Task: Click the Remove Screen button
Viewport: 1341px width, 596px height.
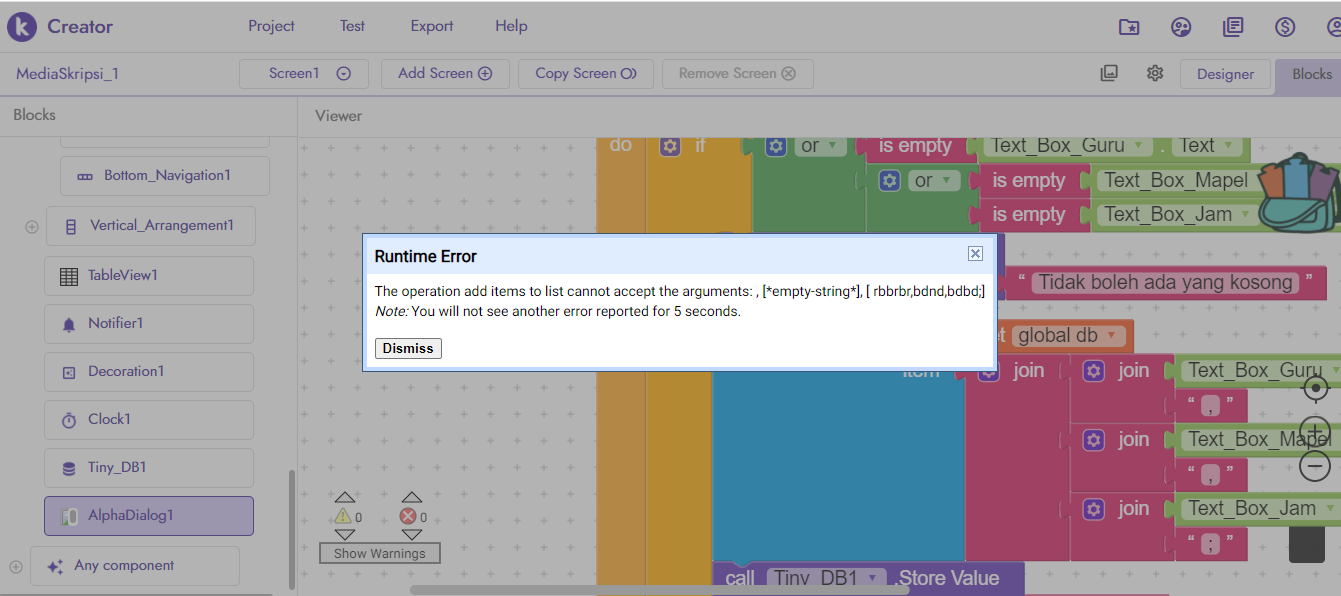Action: click(737, 73)
